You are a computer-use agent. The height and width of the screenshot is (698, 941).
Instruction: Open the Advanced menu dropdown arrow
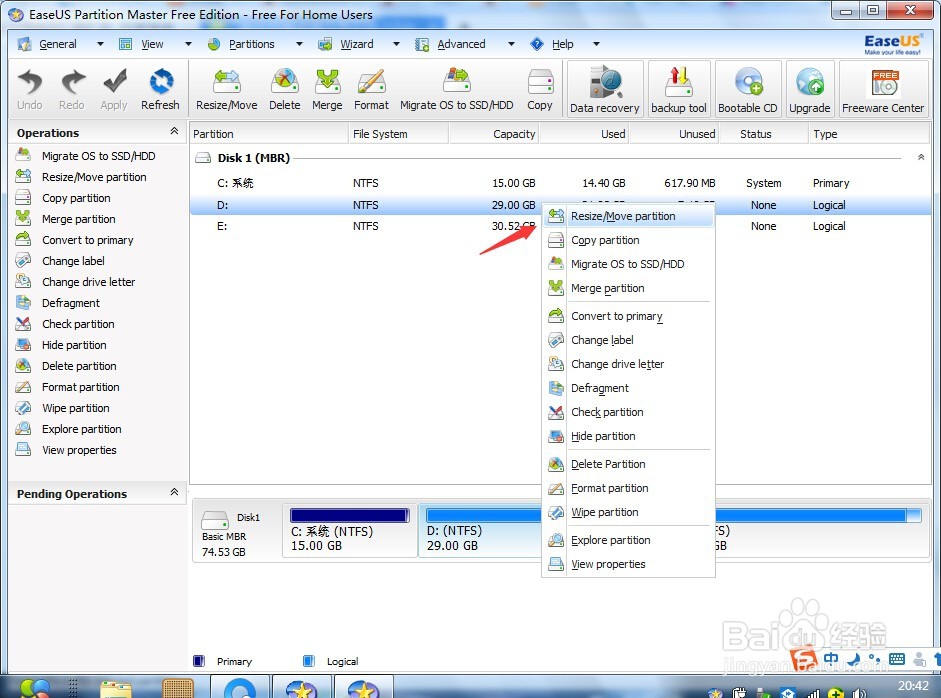click(x=511, y=44)
